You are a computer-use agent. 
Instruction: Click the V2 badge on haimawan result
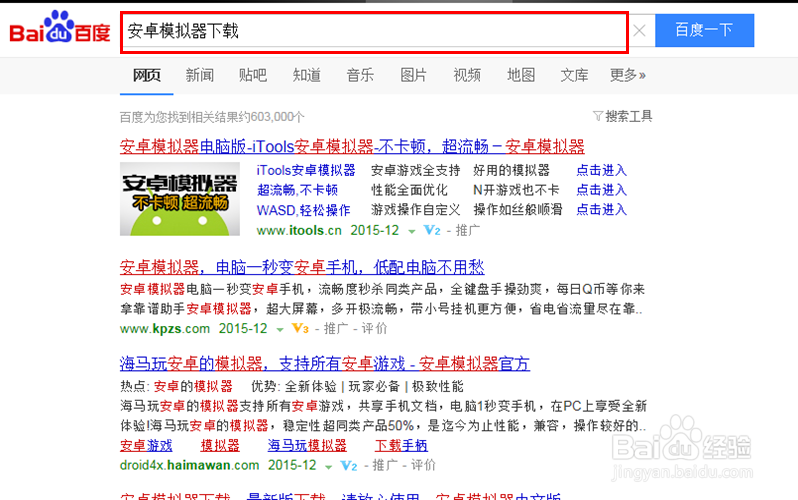point(349,465)
